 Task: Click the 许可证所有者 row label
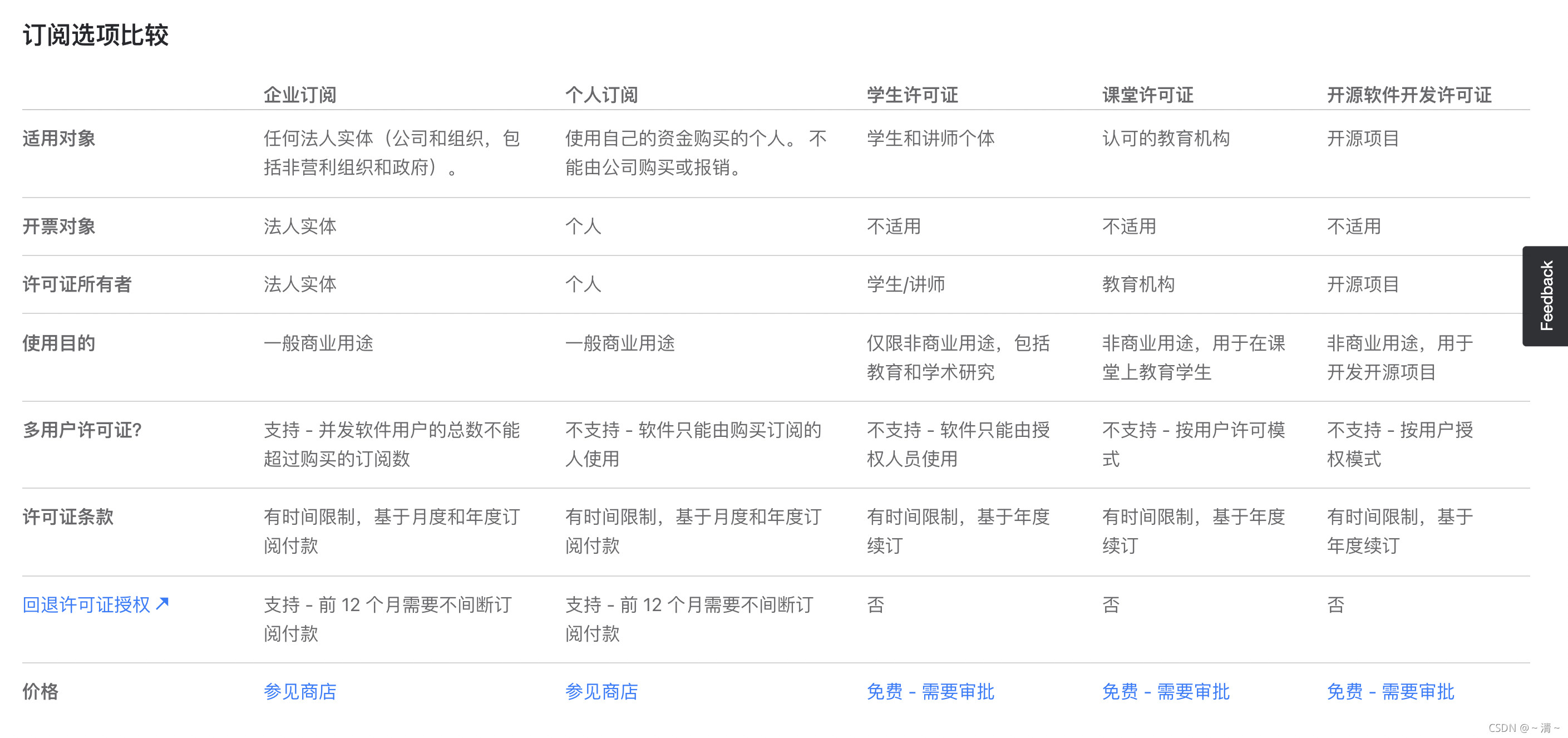pyautogui.click(x=77, y=284)
